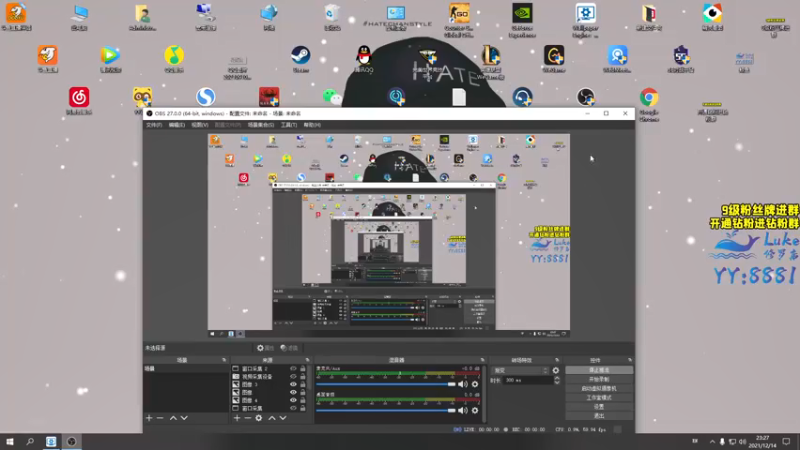This screenshot has width=800, height=450.
Task: Open the green WeChat desktop icon
Action: click(332, 96)
